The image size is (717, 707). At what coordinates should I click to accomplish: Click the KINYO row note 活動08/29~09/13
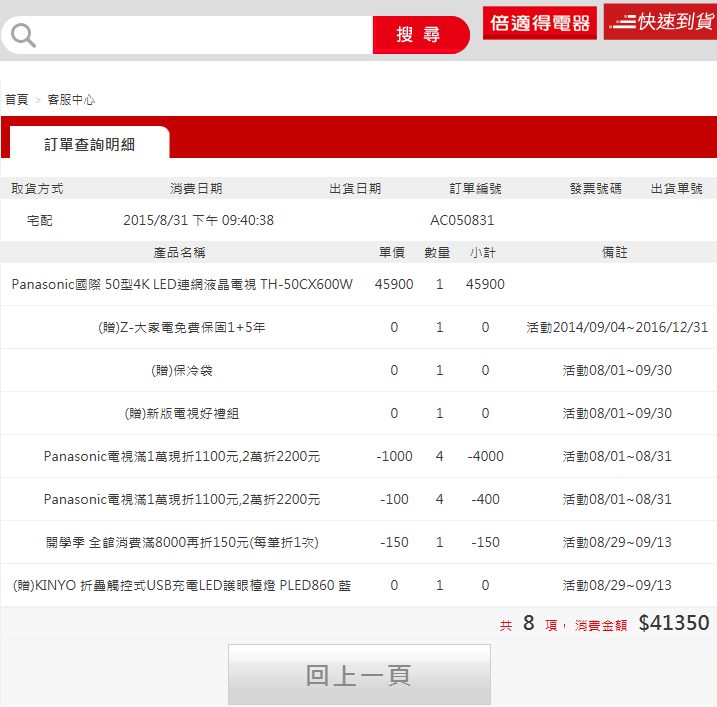pos(617,585)
